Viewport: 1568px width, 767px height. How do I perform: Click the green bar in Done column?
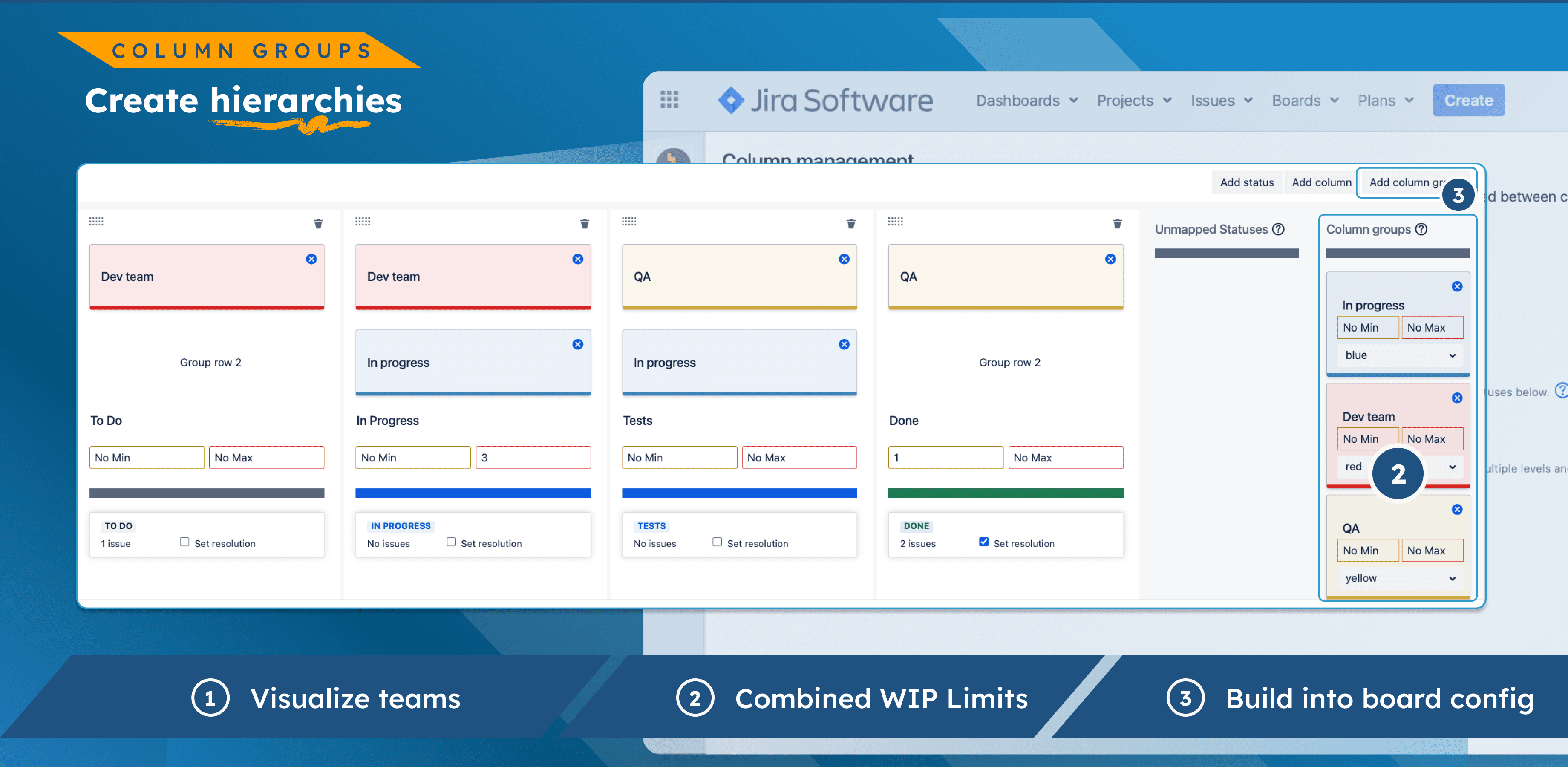click(1005, 493)
